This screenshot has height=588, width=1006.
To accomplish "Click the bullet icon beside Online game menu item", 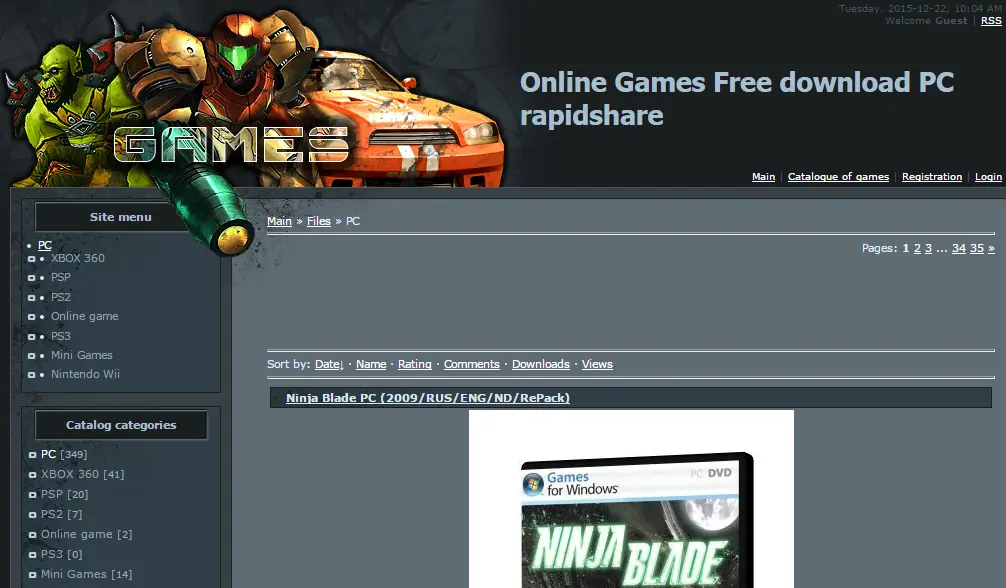I will click(x=31, y=317).
